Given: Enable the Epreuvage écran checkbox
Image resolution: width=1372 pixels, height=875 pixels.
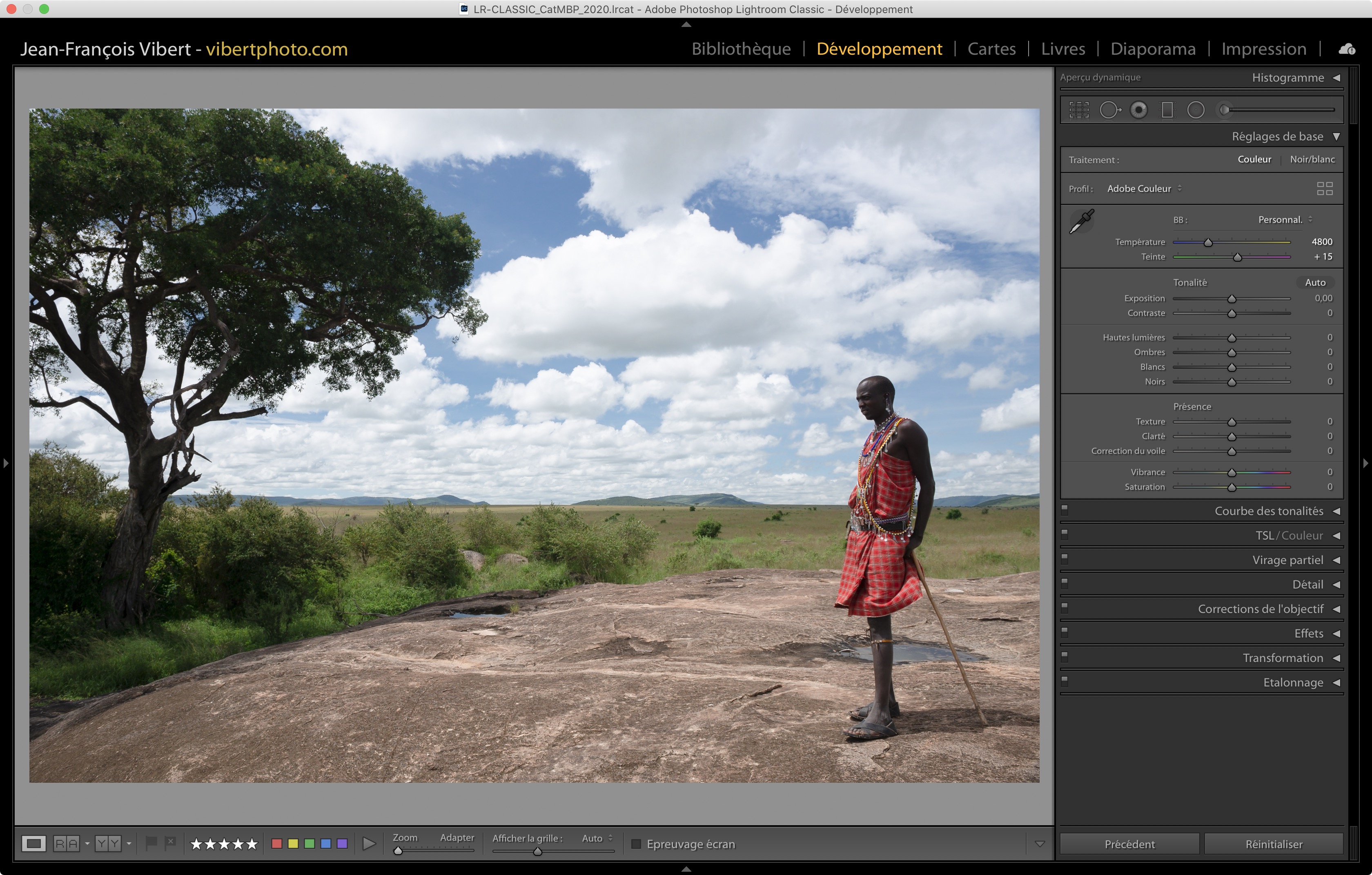Looking at the screenshot, I should coord(637,844).
